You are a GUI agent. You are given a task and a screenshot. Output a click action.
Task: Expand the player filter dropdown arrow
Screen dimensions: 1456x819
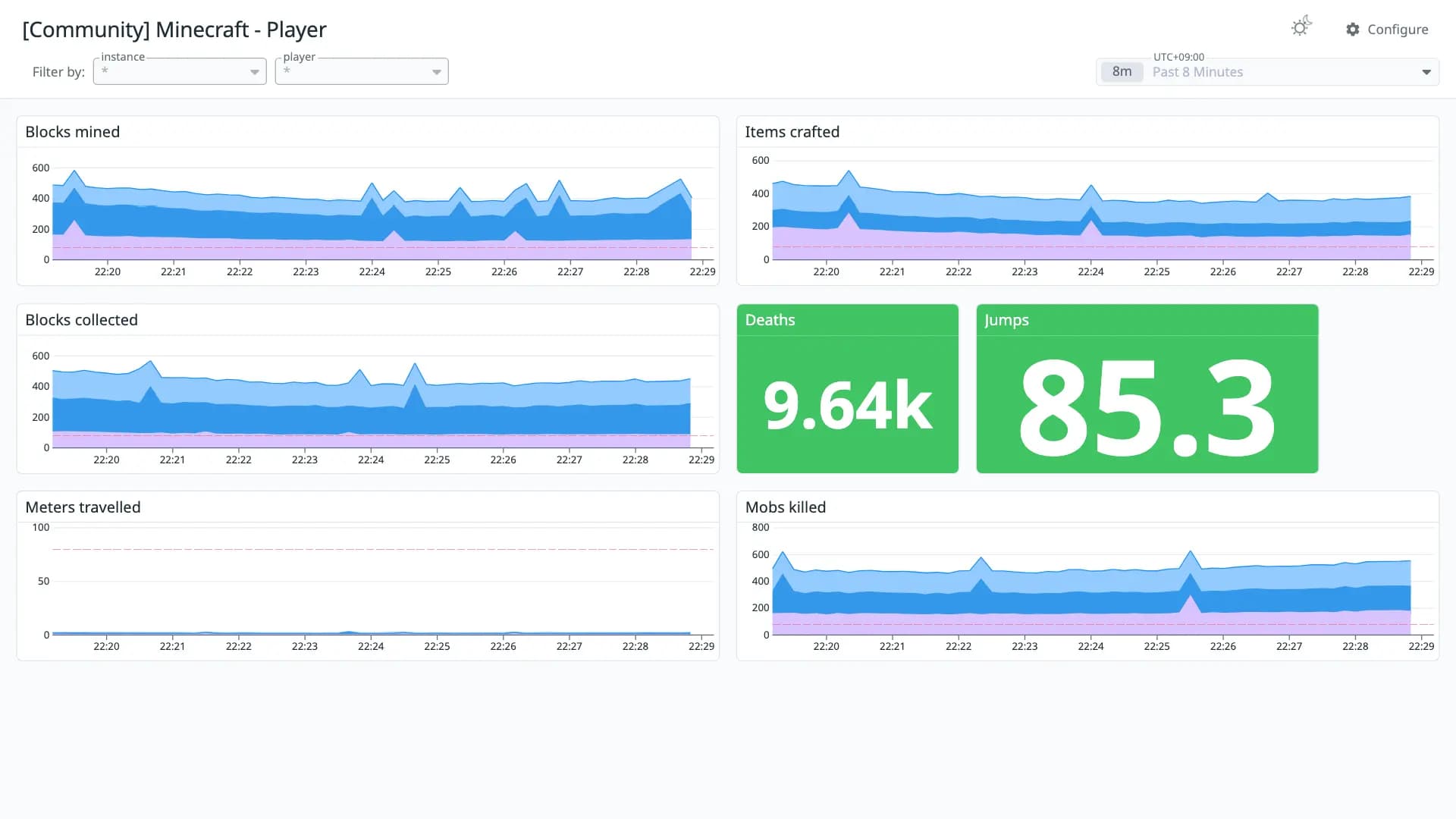(437, 72)
